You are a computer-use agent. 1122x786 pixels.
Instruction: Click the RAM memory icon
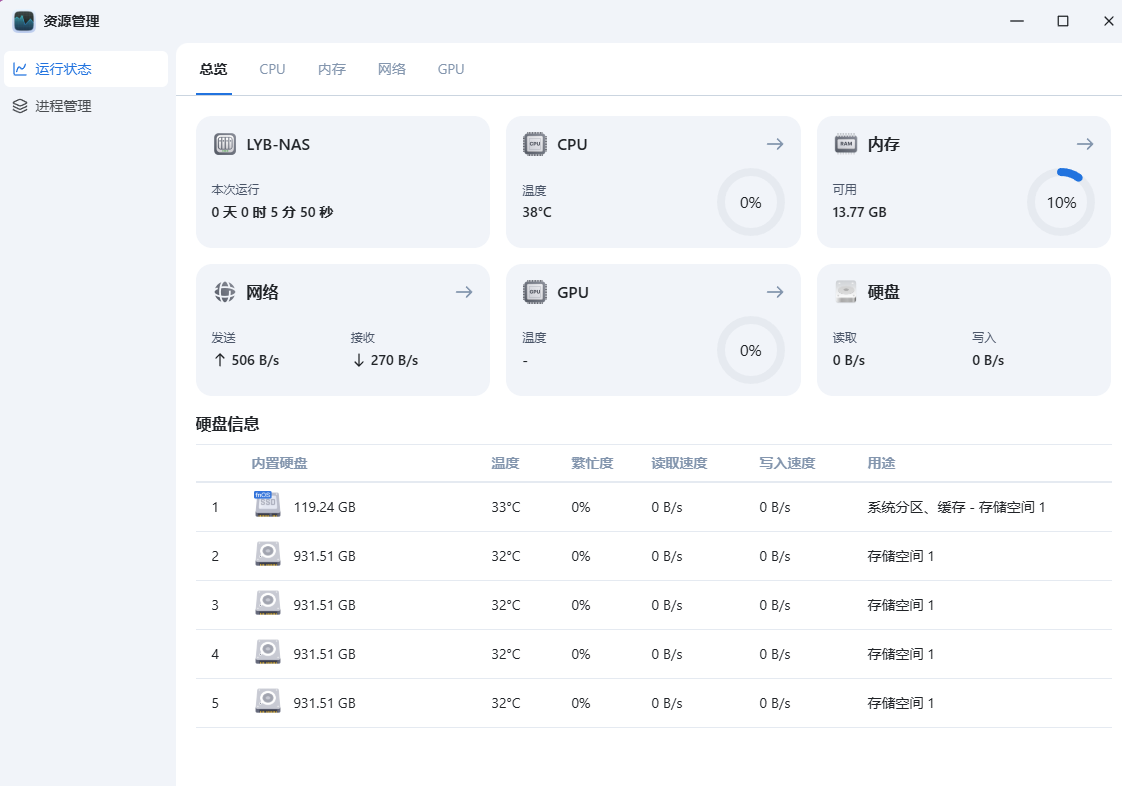coord(846,144)
